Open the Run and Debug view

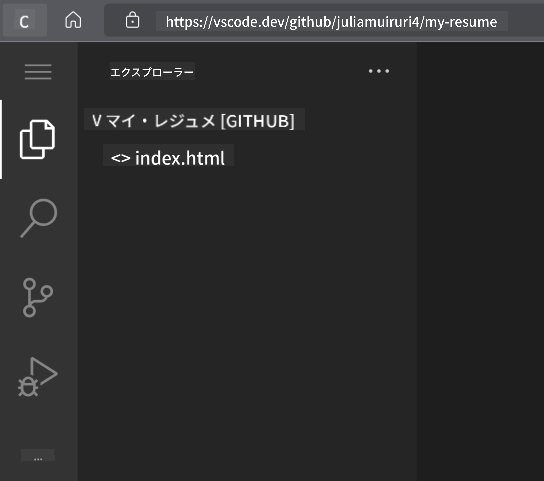coord(37,377)
